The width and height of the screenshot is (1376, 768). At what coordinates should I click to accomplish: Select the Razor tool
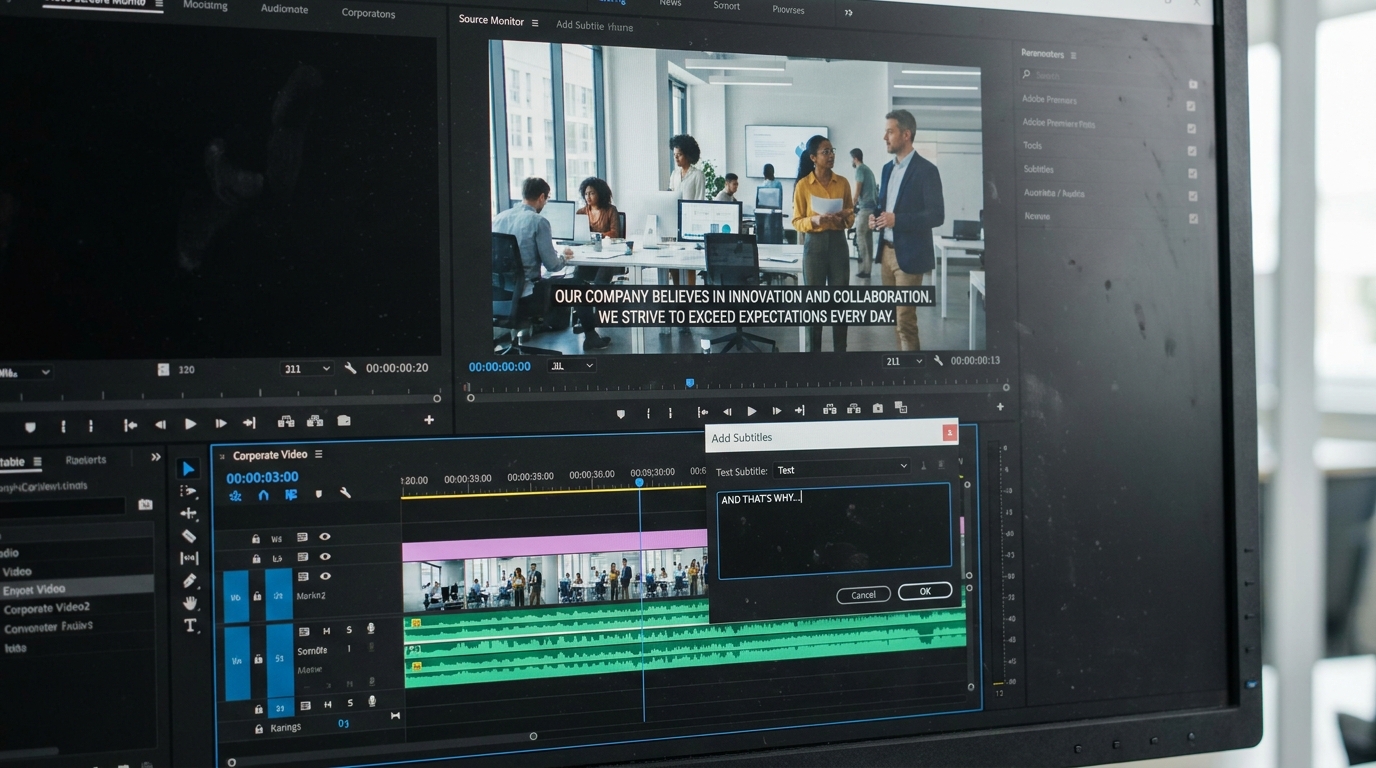pos(189,537)
